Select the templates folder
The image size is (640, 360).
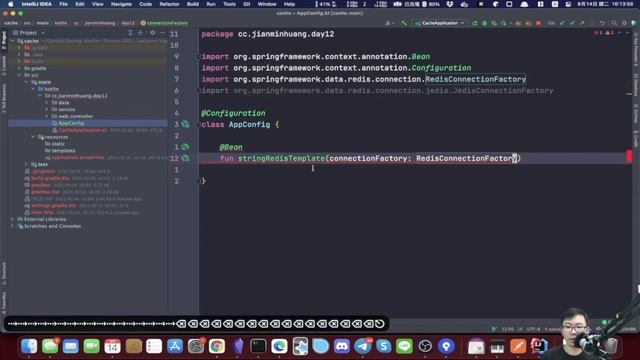coord(63,151)
